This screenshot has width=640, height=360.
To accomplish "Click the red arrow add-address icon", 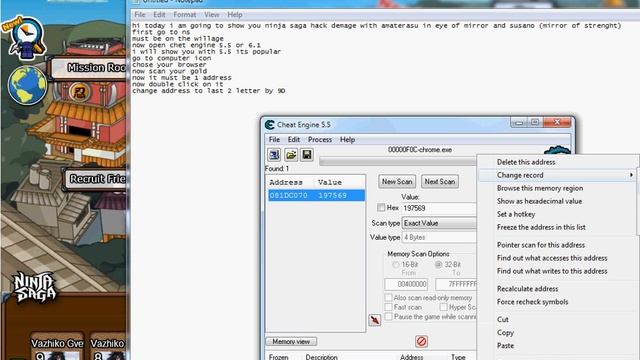I will coord(375,320).
